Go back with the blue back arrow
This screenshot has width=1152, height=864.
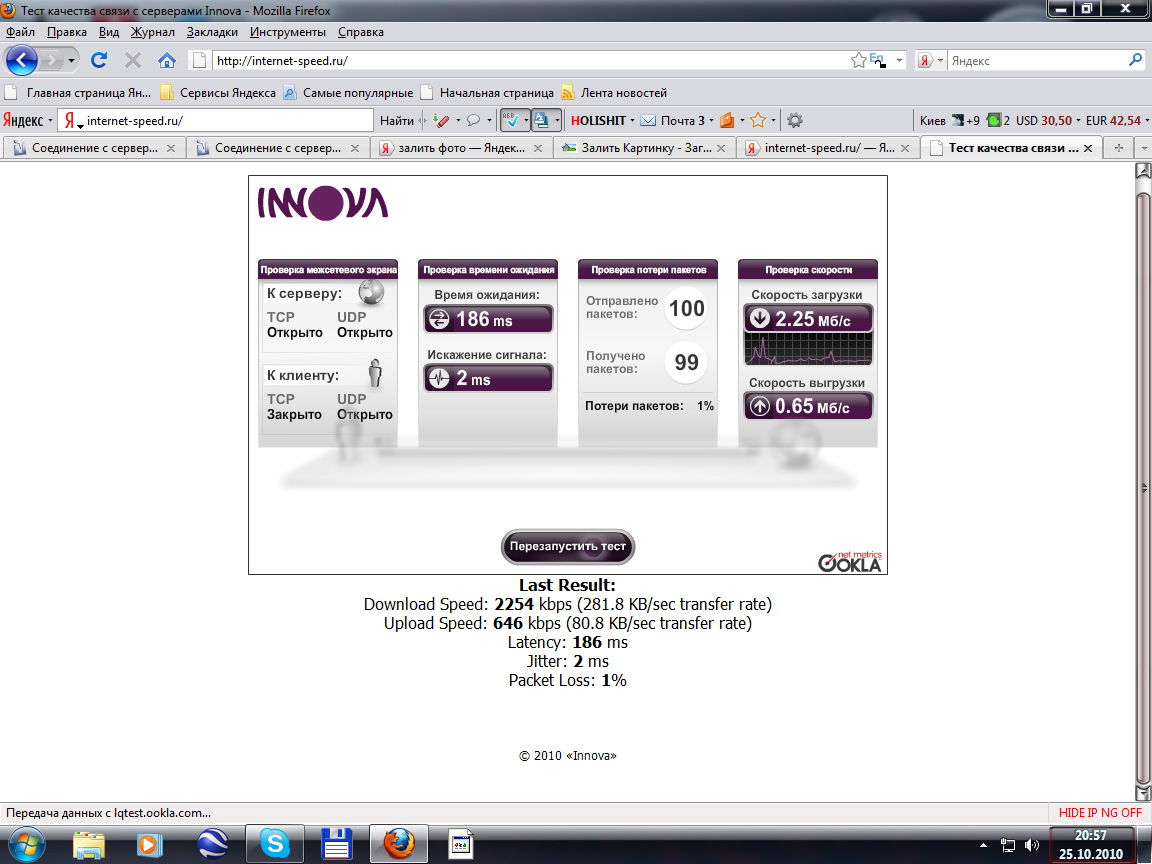[x=22, y=60]
